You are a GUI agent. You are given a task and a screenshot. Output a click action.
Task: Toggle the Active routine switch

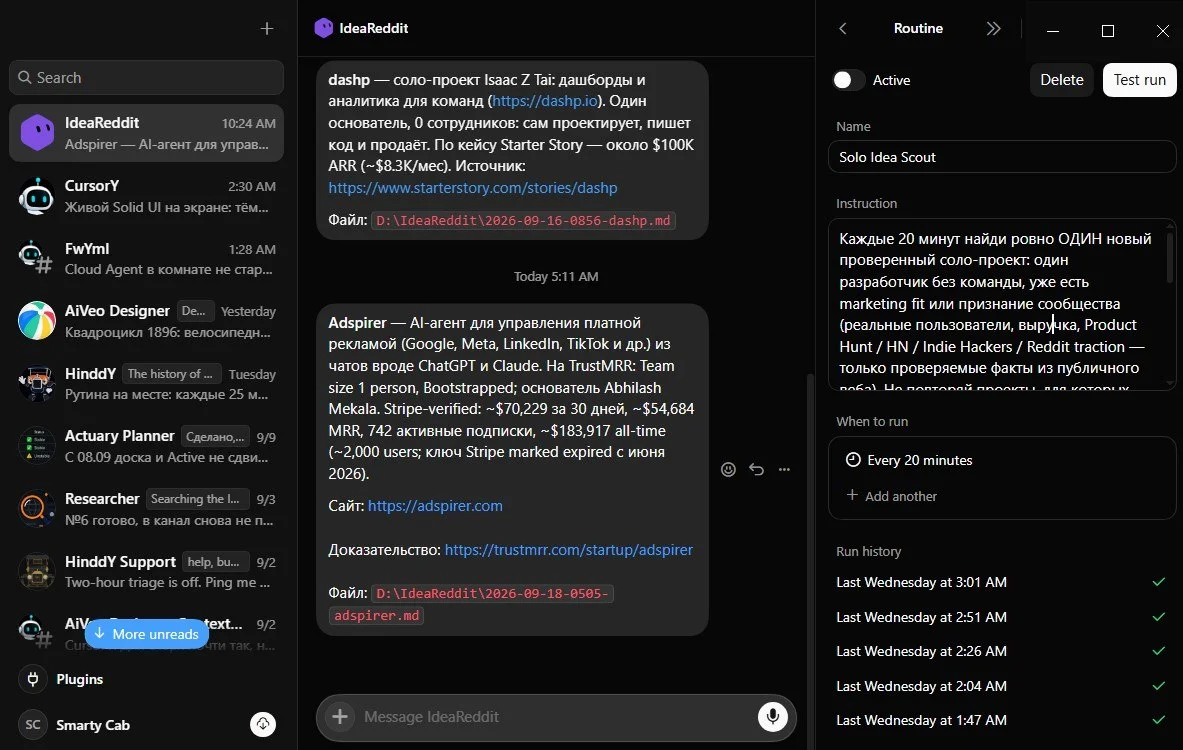[x=849, y=80]
